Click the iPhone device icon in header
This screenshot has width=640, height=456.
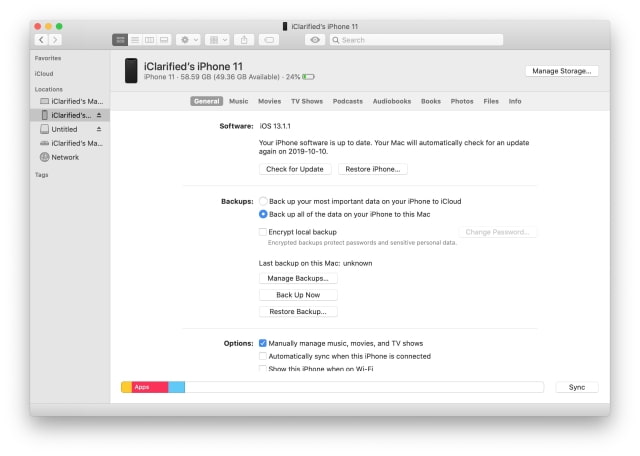point(131,71)
